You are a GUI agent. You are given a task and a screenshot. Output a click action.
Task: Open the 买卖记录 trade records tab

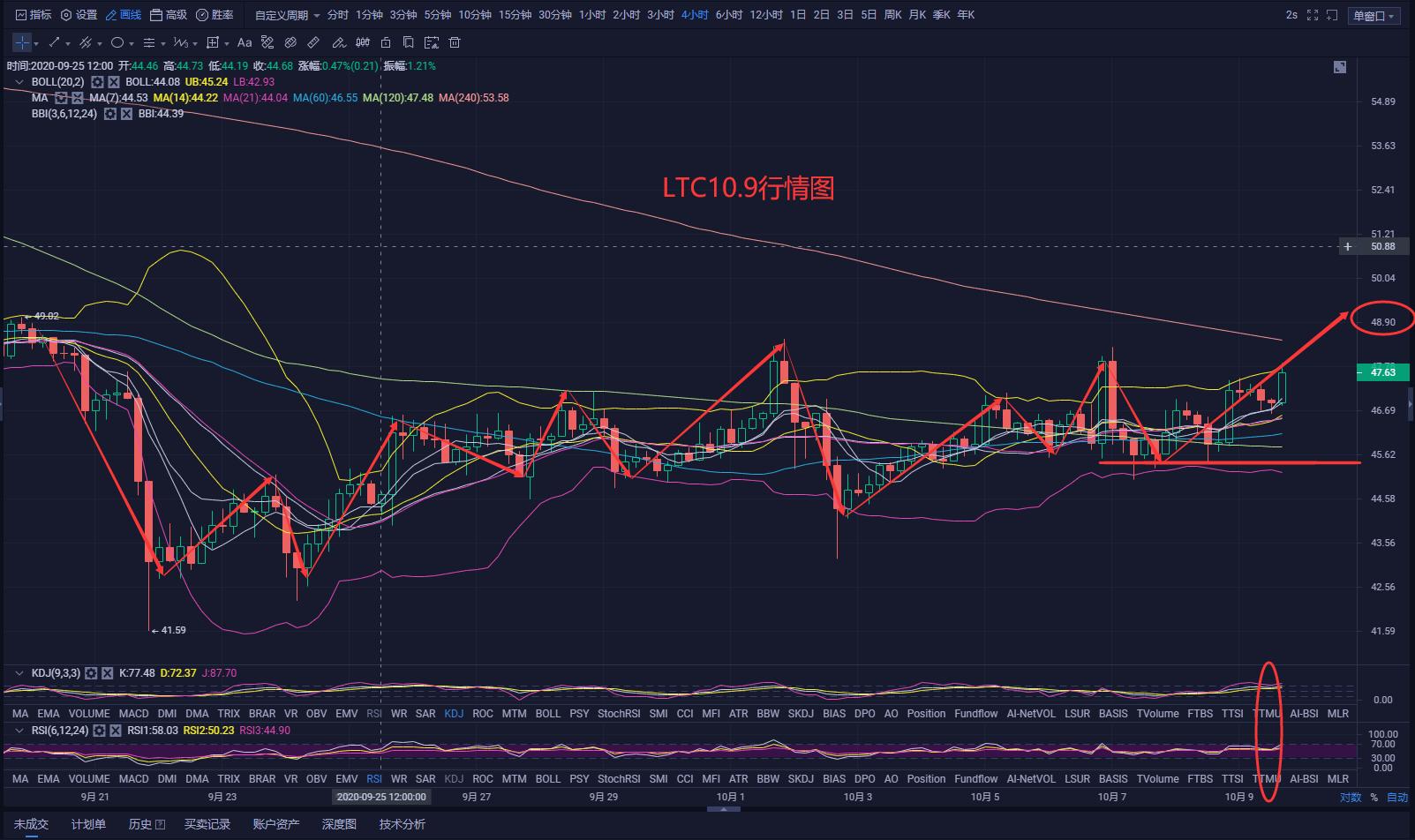[x=207, y=824]
